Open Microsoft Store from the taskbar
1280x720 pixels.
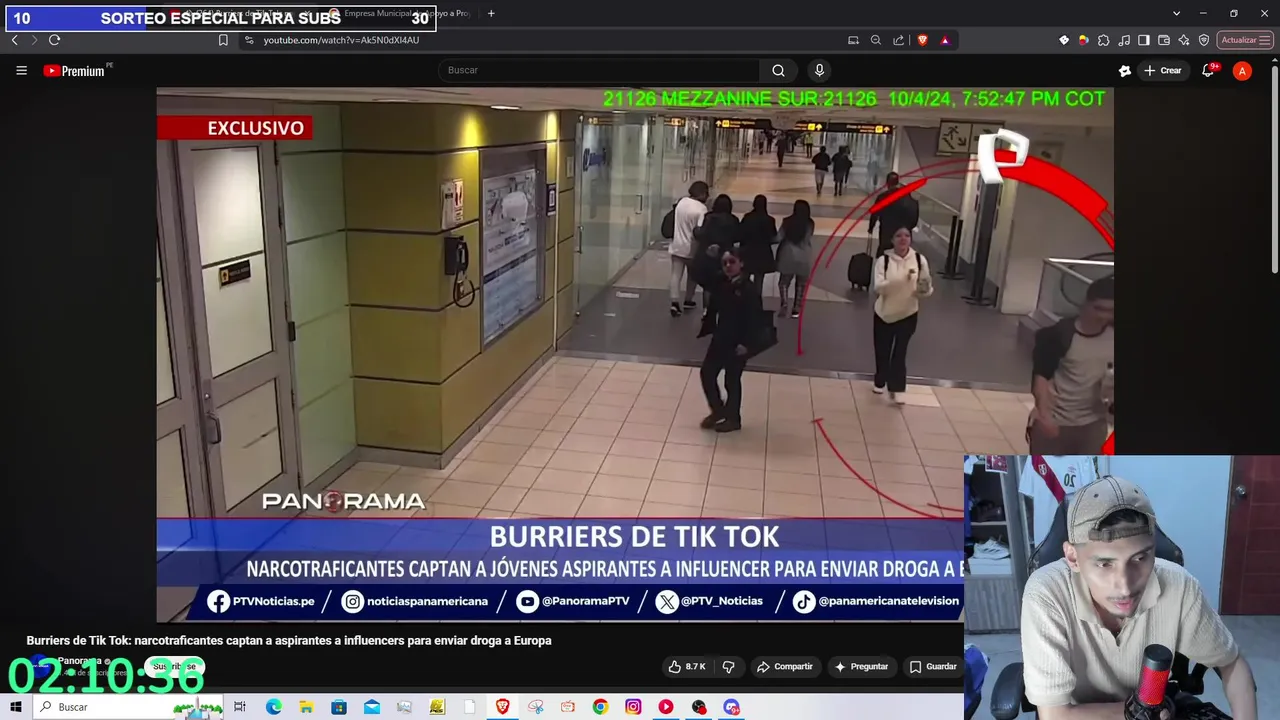point(339,707)
